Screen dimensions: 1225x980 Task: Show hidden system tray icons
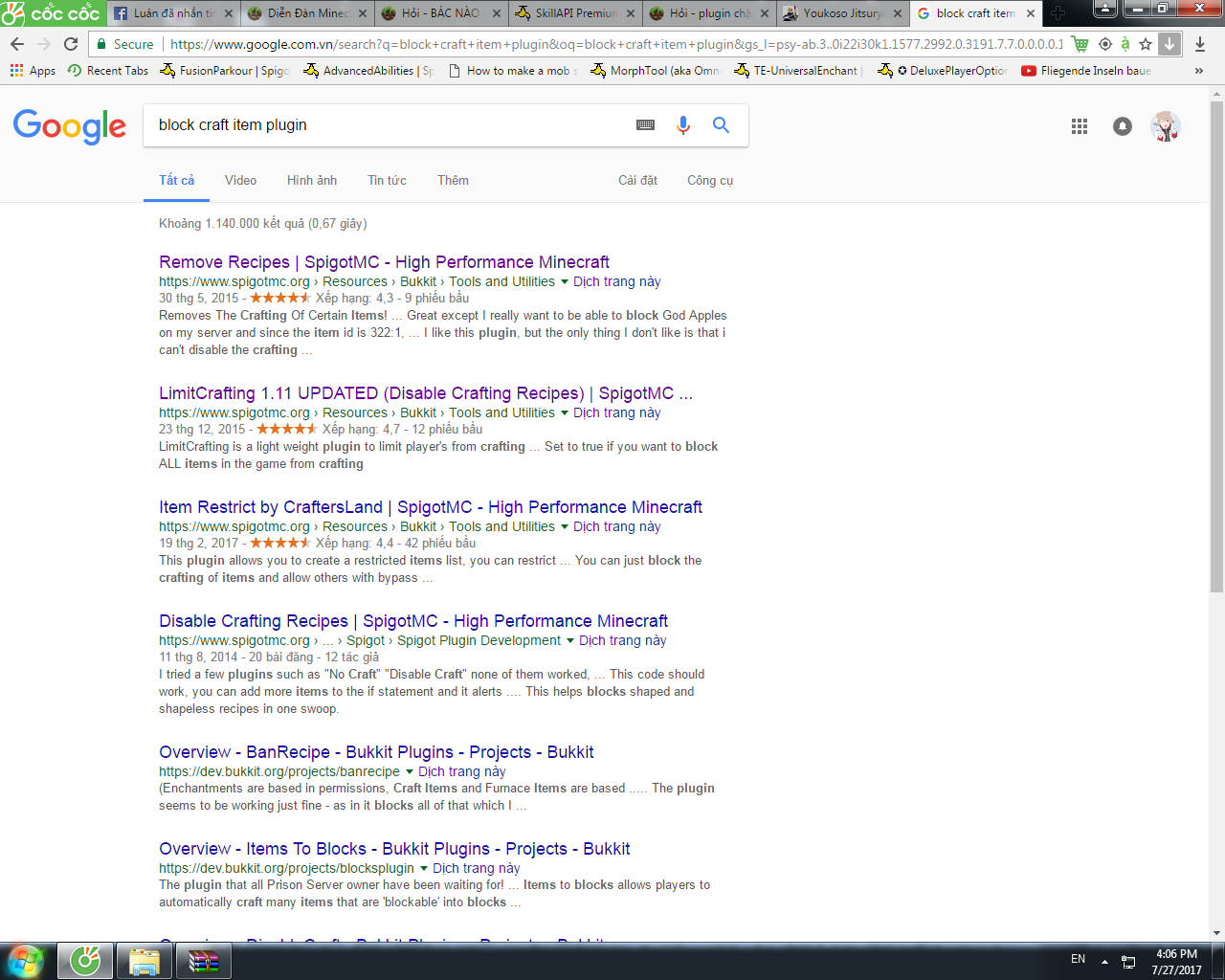click(1104, 961)
